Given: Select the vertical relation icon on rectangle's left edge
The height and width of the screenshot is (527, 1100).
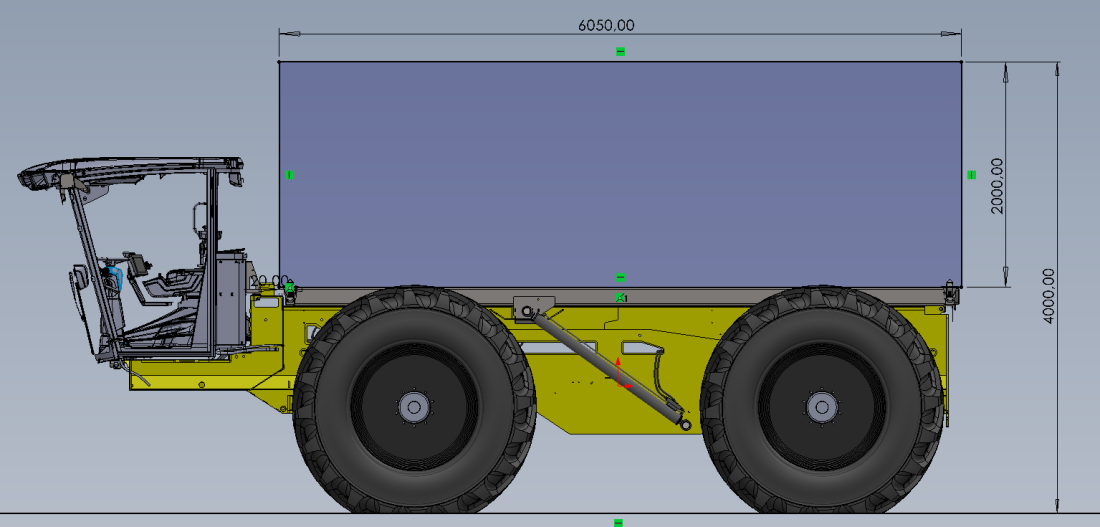Looking at the screenshot, I should coord(289,175).
